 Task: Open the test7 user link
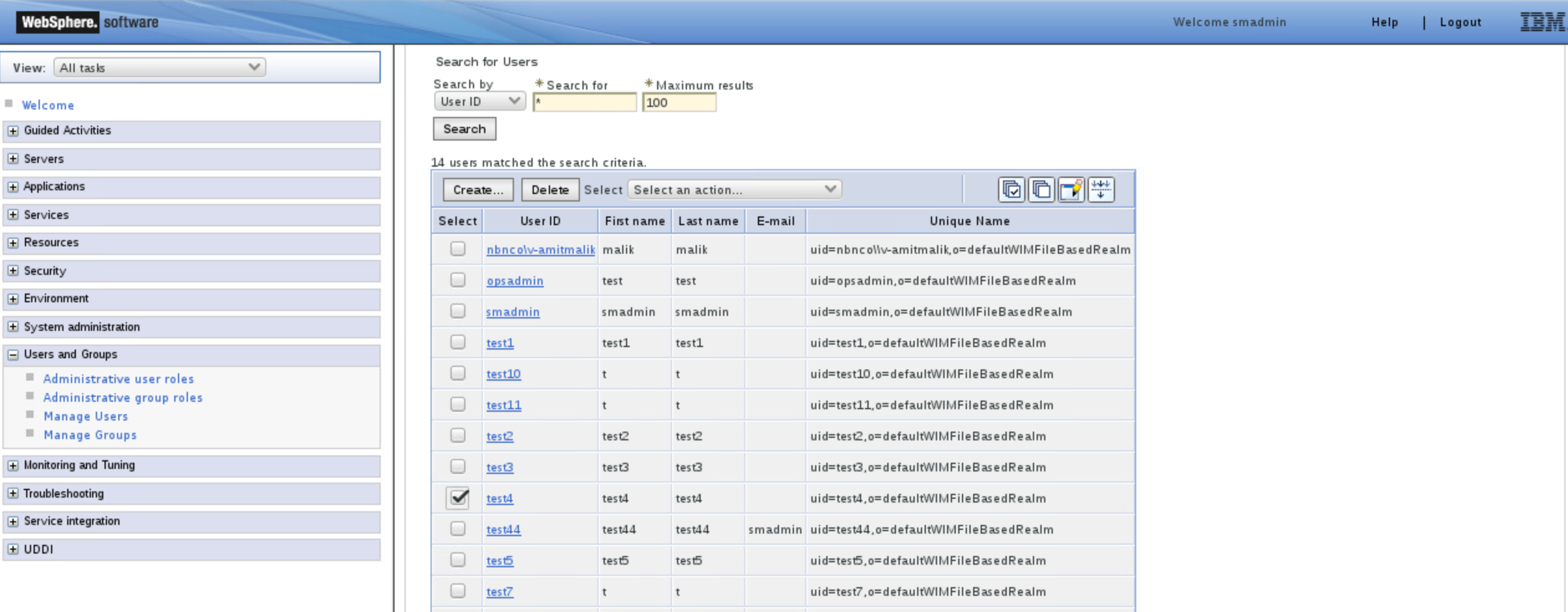tap(500, 591)
